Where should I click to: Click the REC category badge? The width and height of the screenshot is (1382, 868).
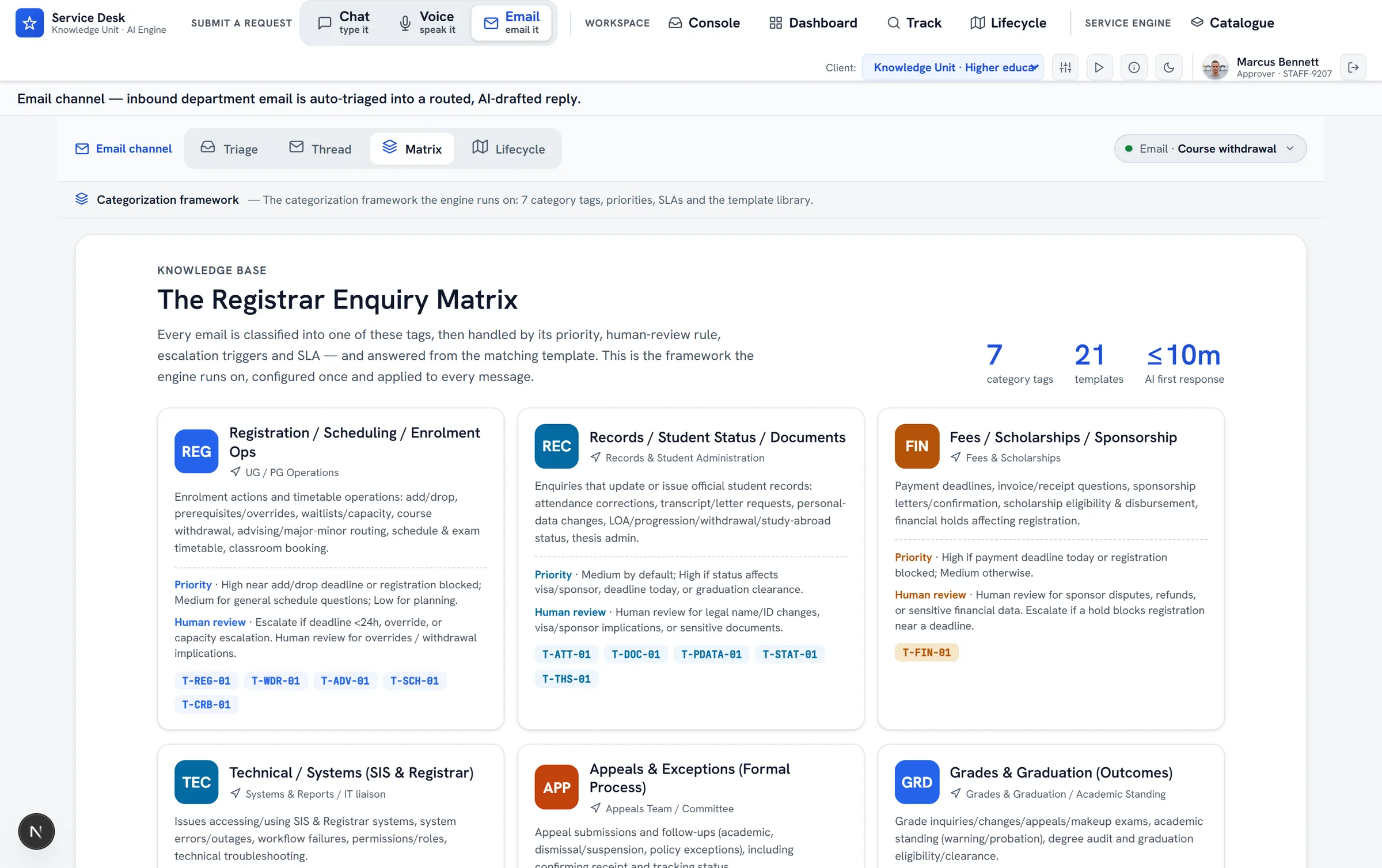pos(556,446)
